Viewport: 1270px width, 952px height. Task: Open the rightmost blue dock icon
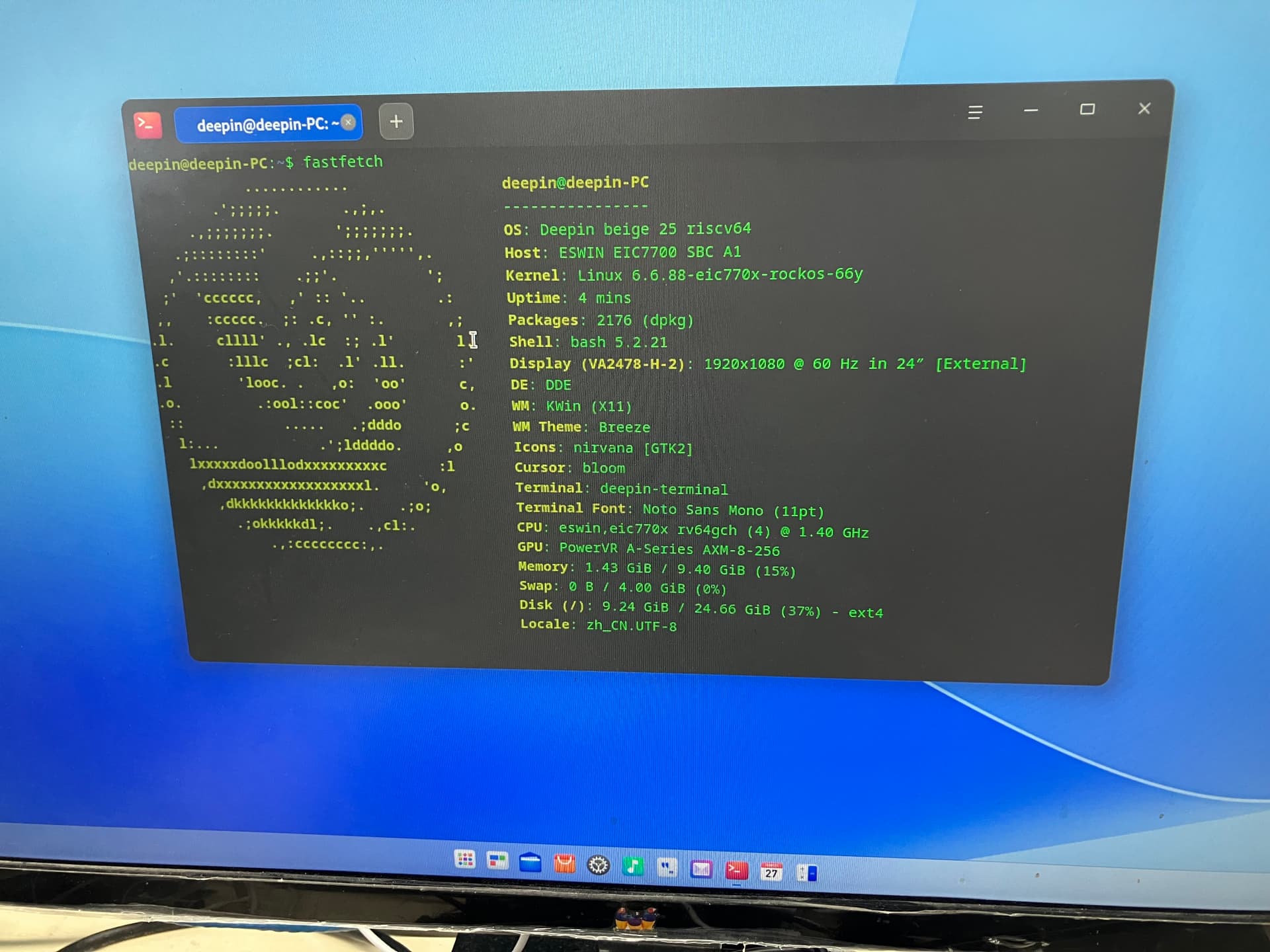click(x=806, y=873)
